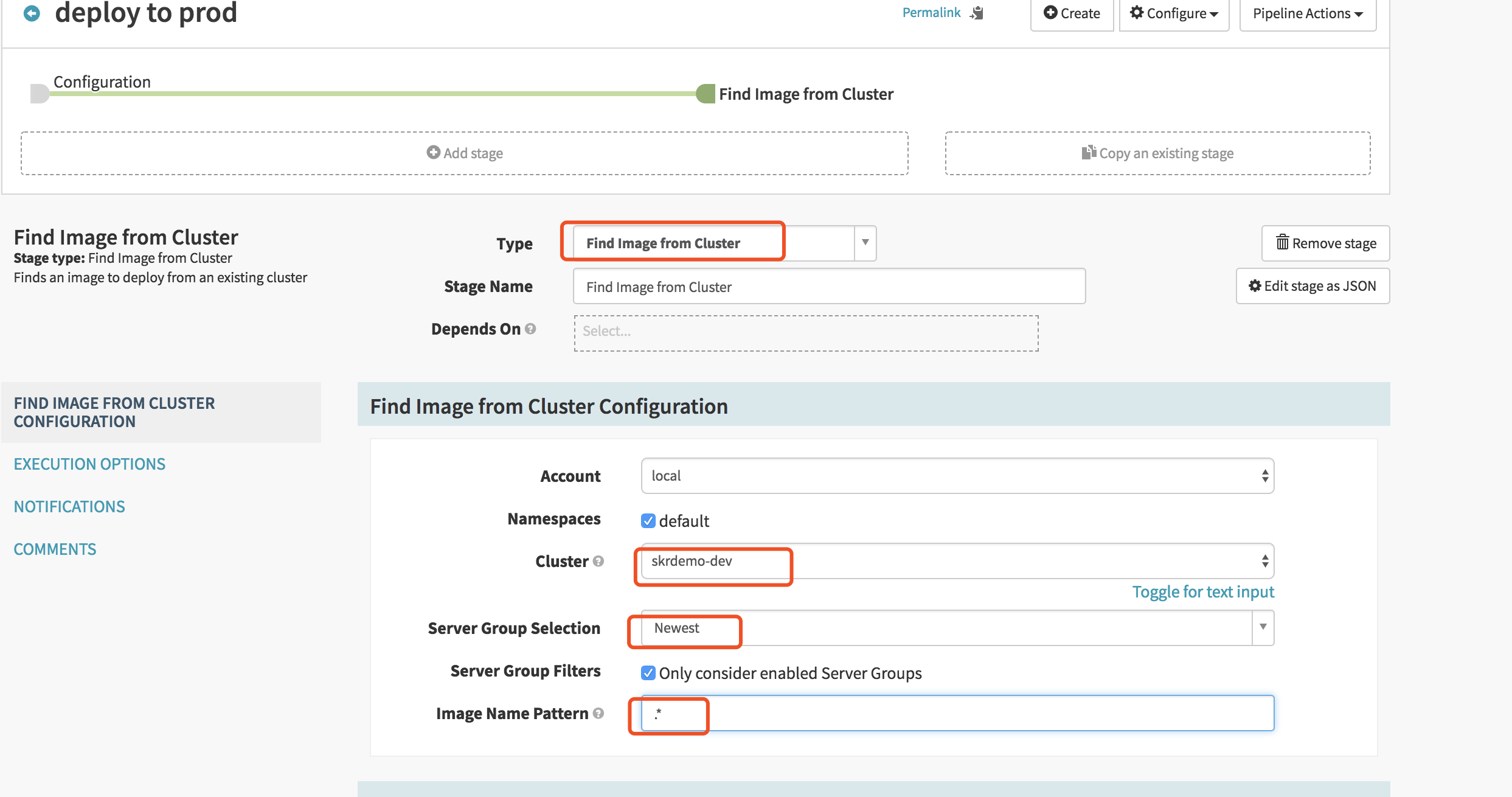Viewport: 1512px width, 797px height.
Task: Uncheck the default namespace checkbox
Action: tap(648, 521)
